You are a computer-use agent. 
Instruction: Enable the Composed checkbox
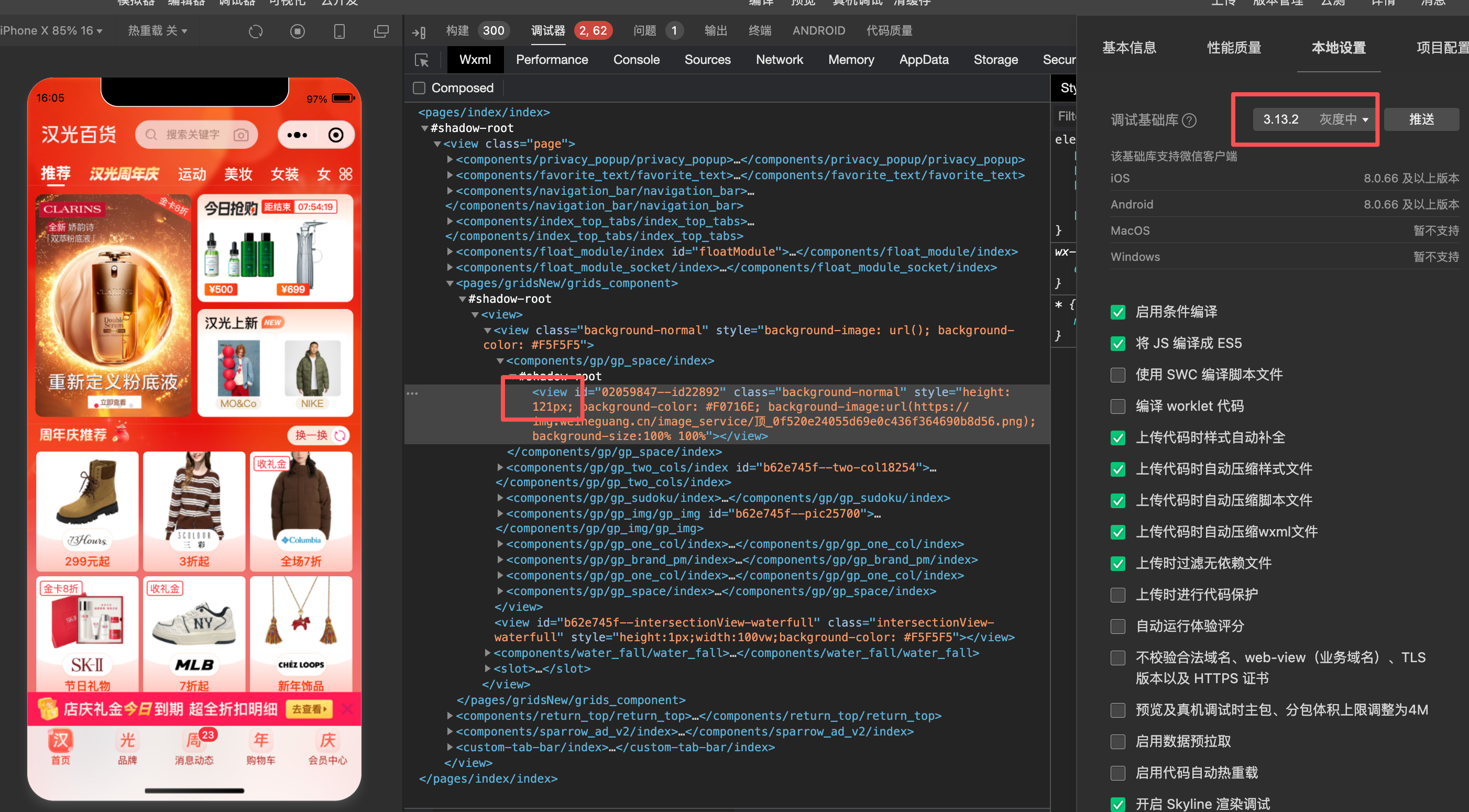419,88
